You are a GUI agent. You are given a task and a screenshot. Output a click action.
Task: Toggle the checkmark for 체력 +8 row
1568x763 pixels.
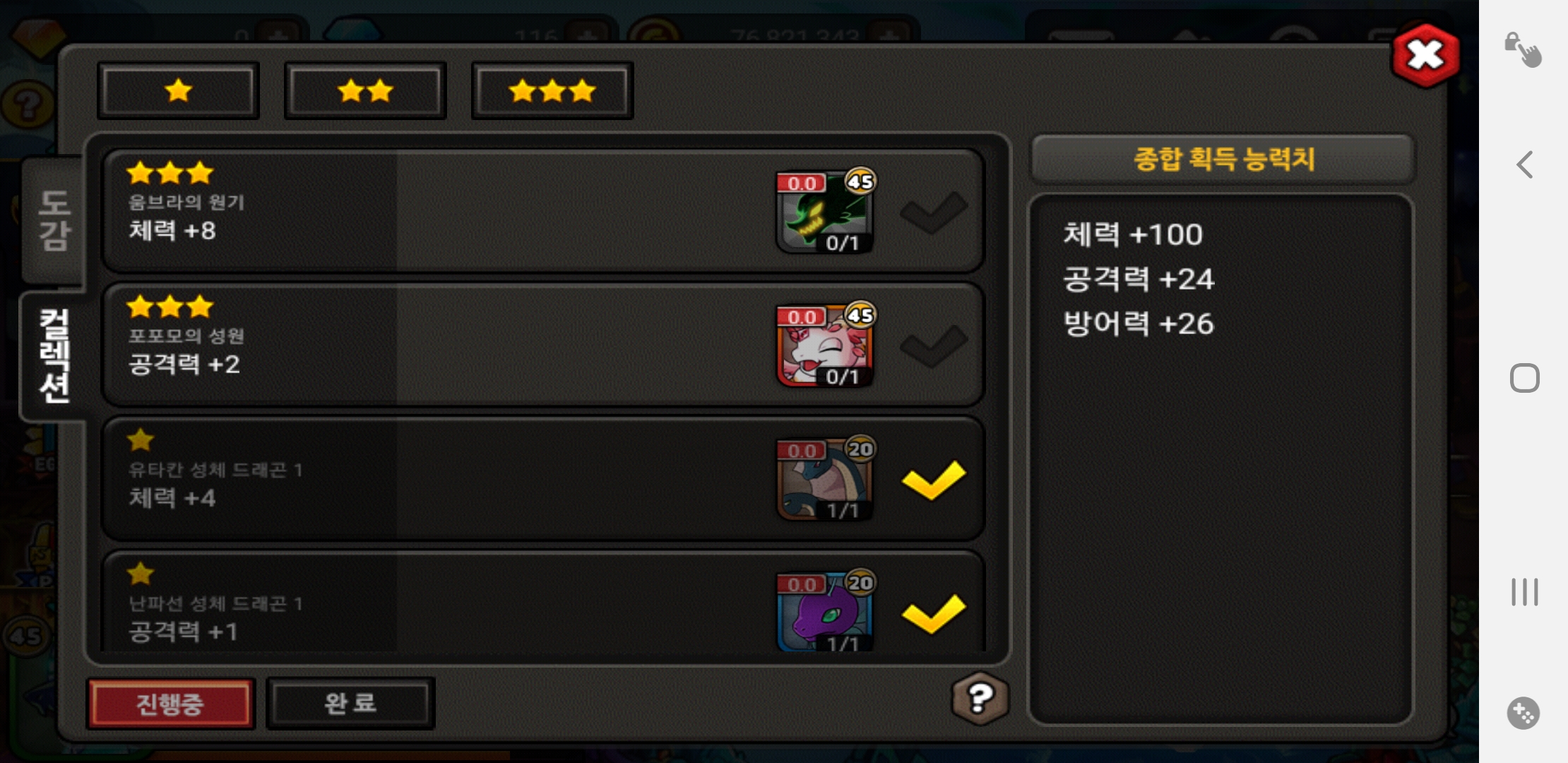934,212
